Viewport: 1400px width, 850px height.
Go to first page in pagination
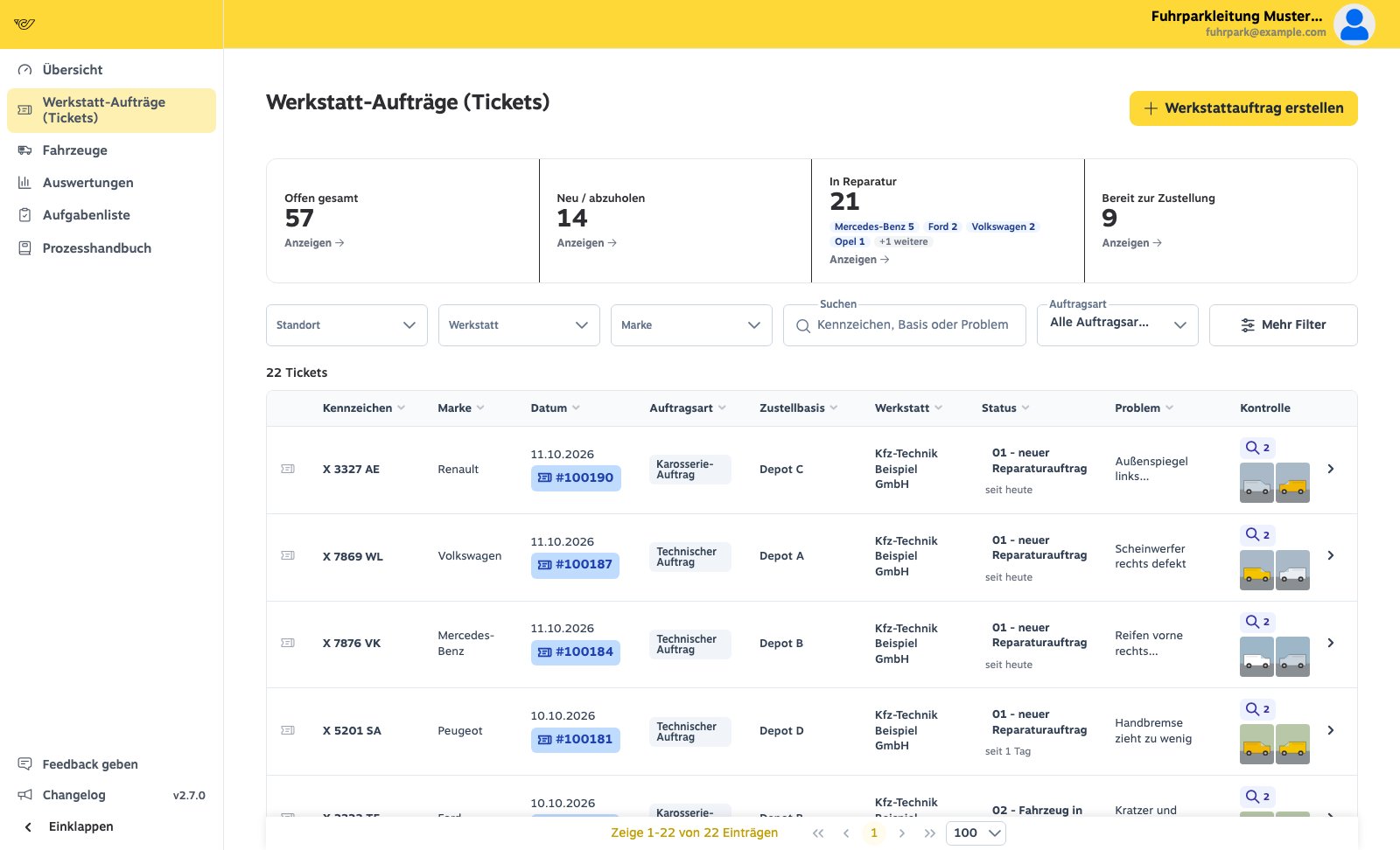(818, 833)
